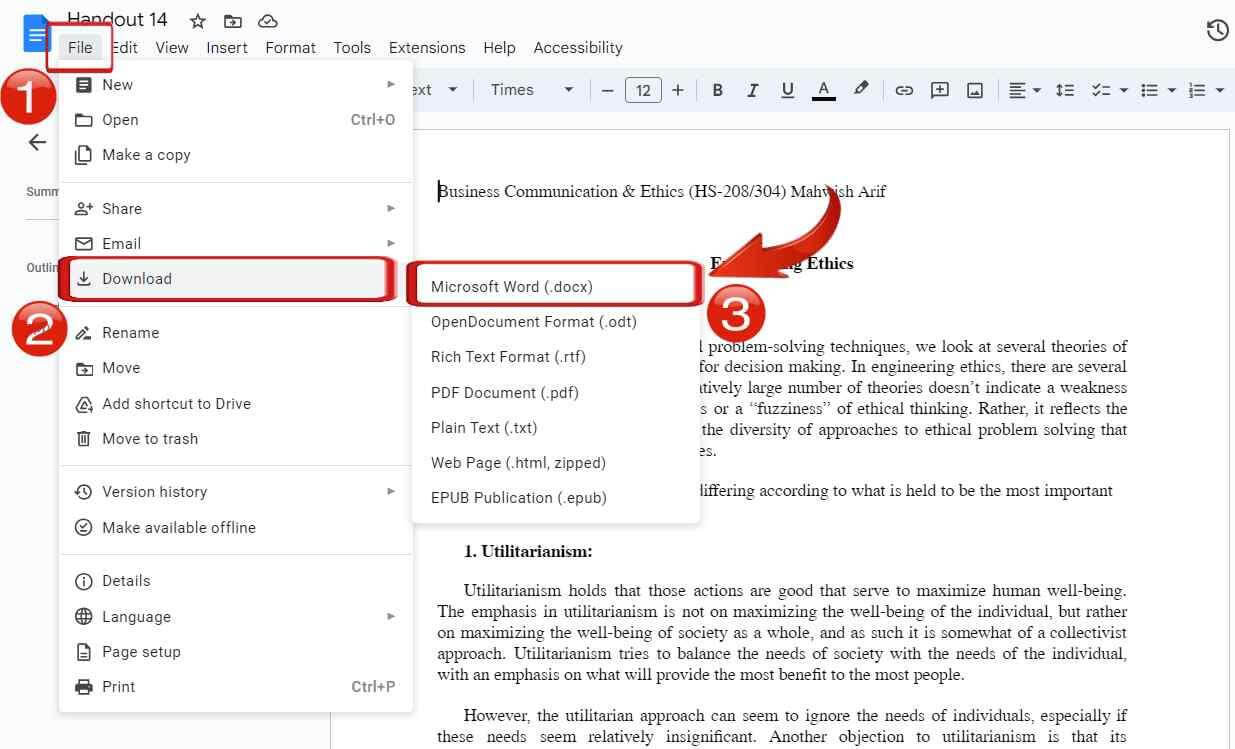Open the Google Docs home icon
This screenshot has height=749, width=1235.
tap(34, 32)
